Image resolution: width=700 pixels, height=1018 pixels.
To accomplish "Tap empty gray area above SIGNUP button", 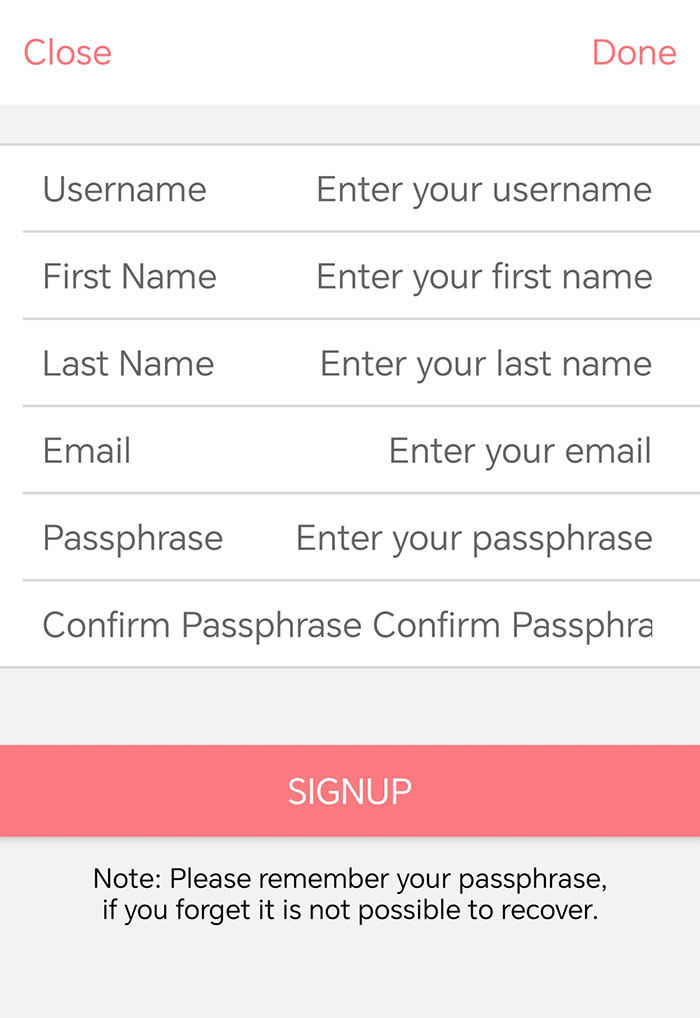I will (350, 706).
